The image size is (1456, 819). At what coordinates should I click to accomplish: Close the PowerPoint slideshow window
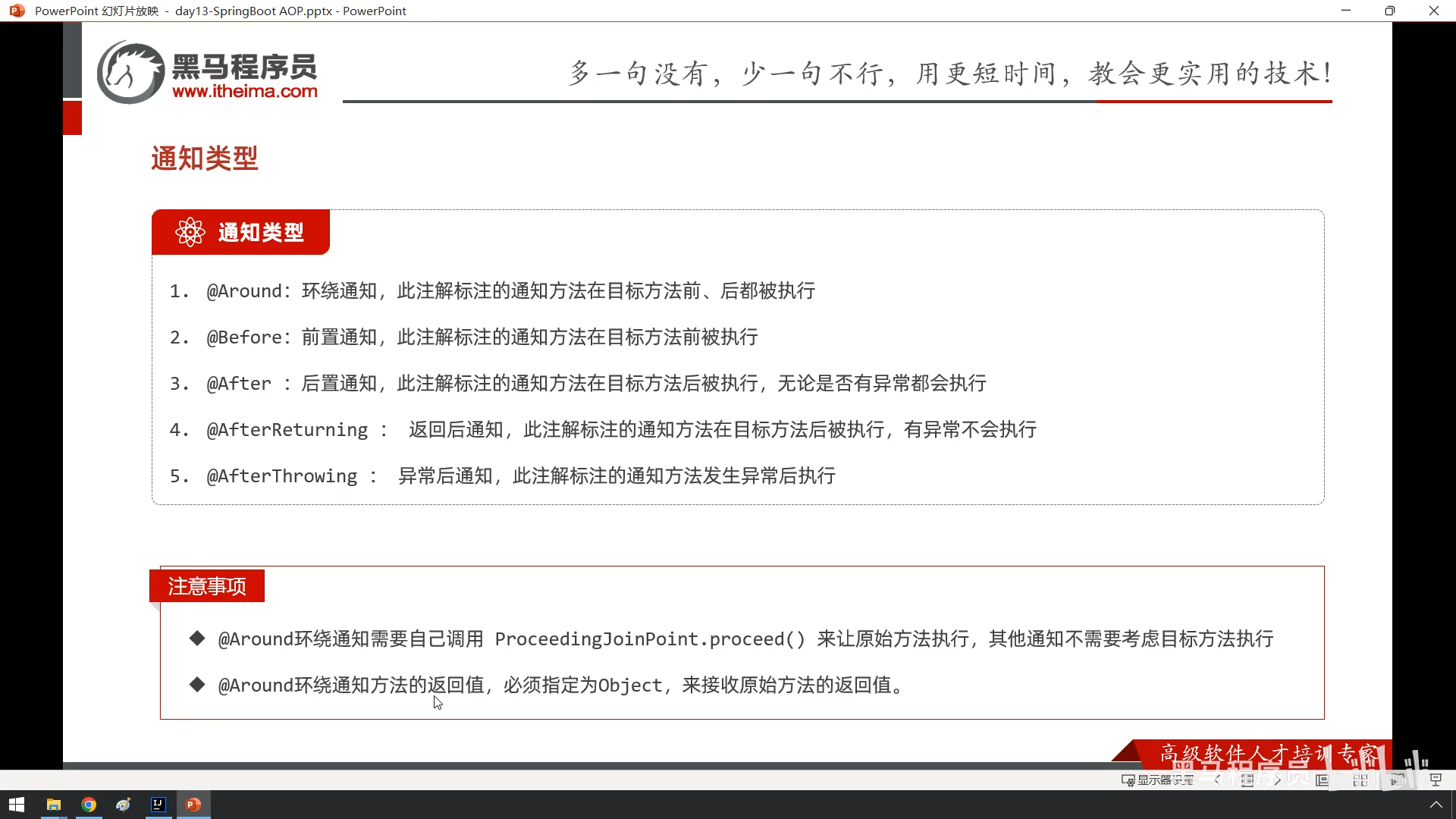coord(1433,11)
